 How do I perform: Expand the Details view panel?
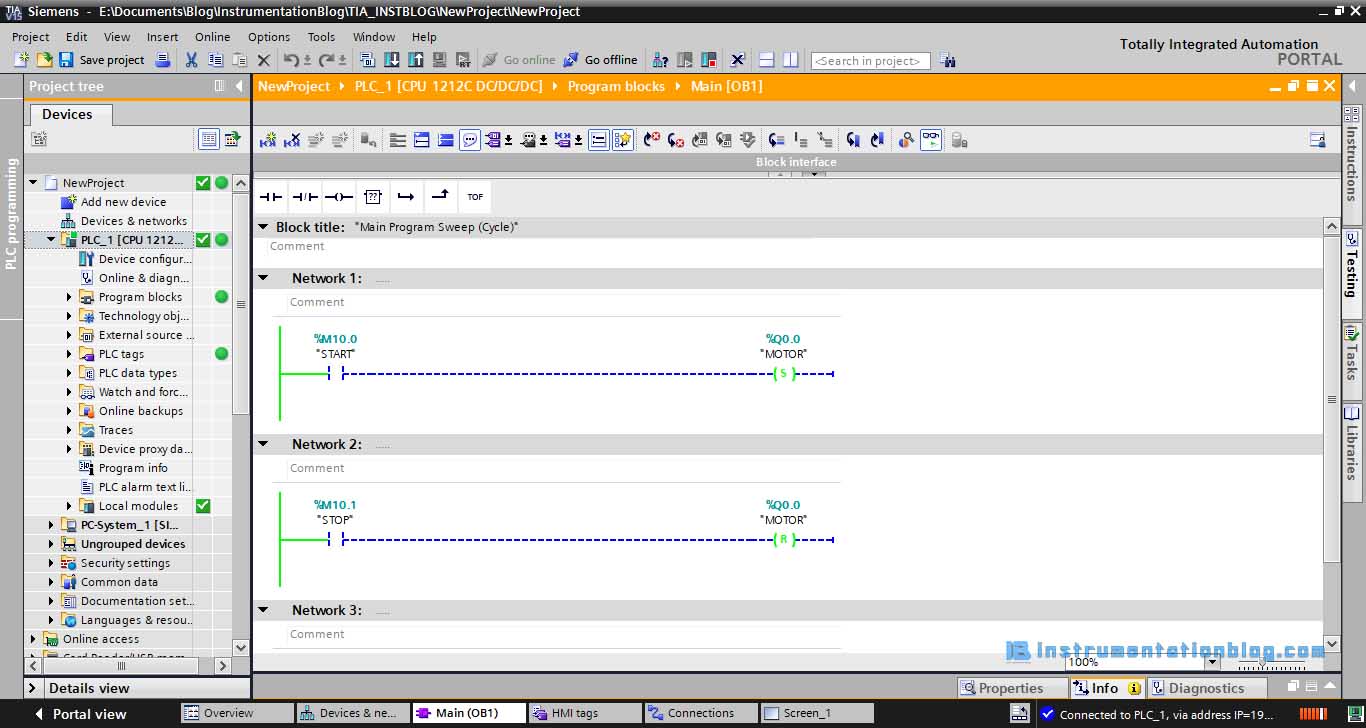tap(33, 688)
